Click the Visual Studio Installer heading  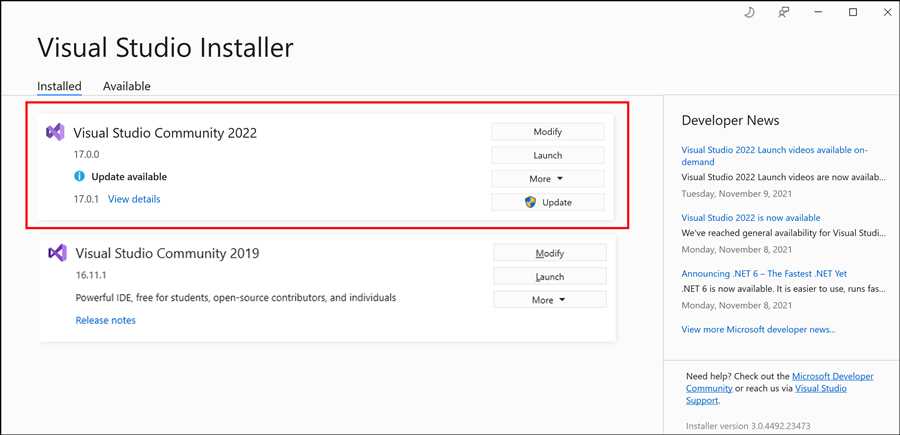pyautogui.click(x=165, y=47)
